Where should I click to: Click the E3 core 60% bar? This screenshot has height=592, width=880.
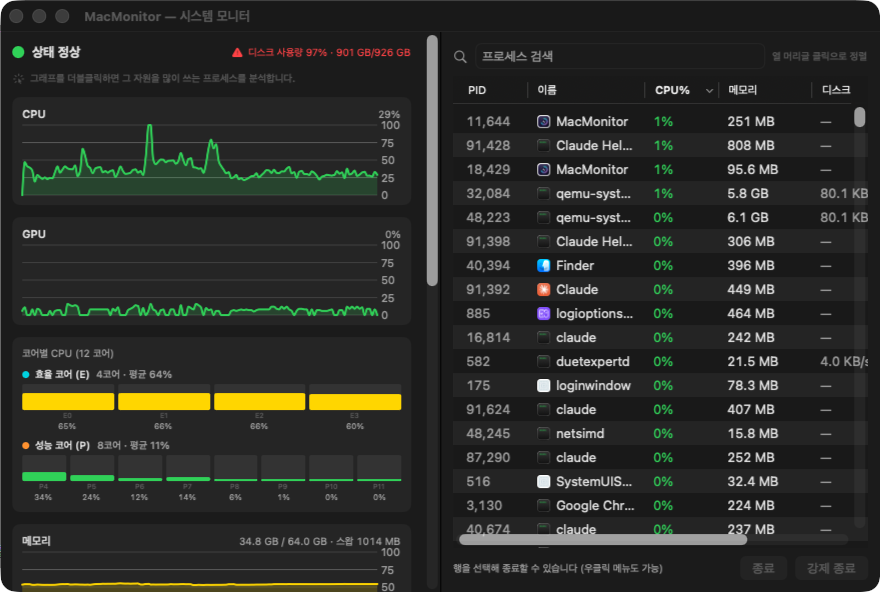pos(355,397)
